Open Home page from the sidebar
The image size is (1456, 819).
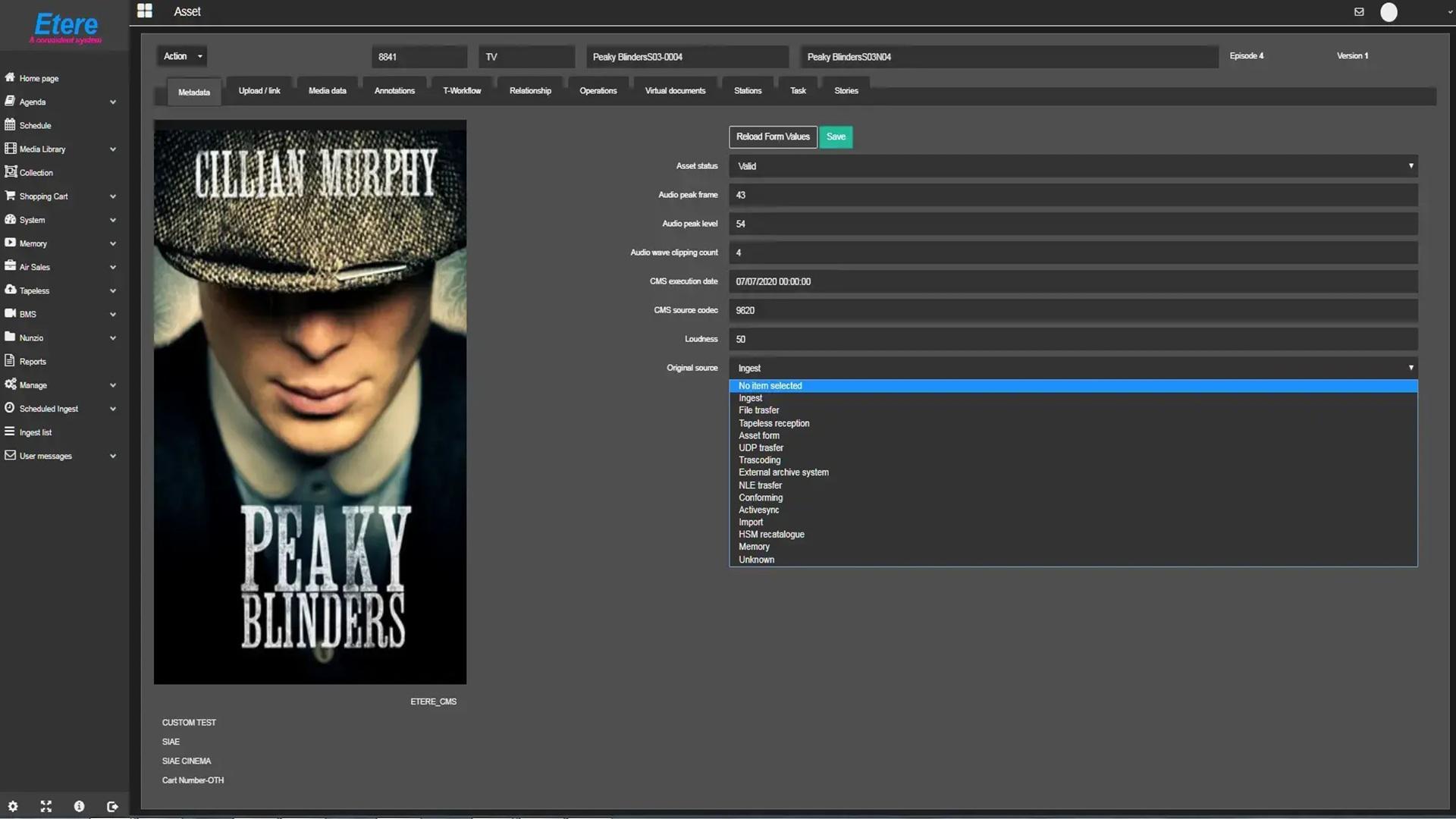click(x=39, y=78)
